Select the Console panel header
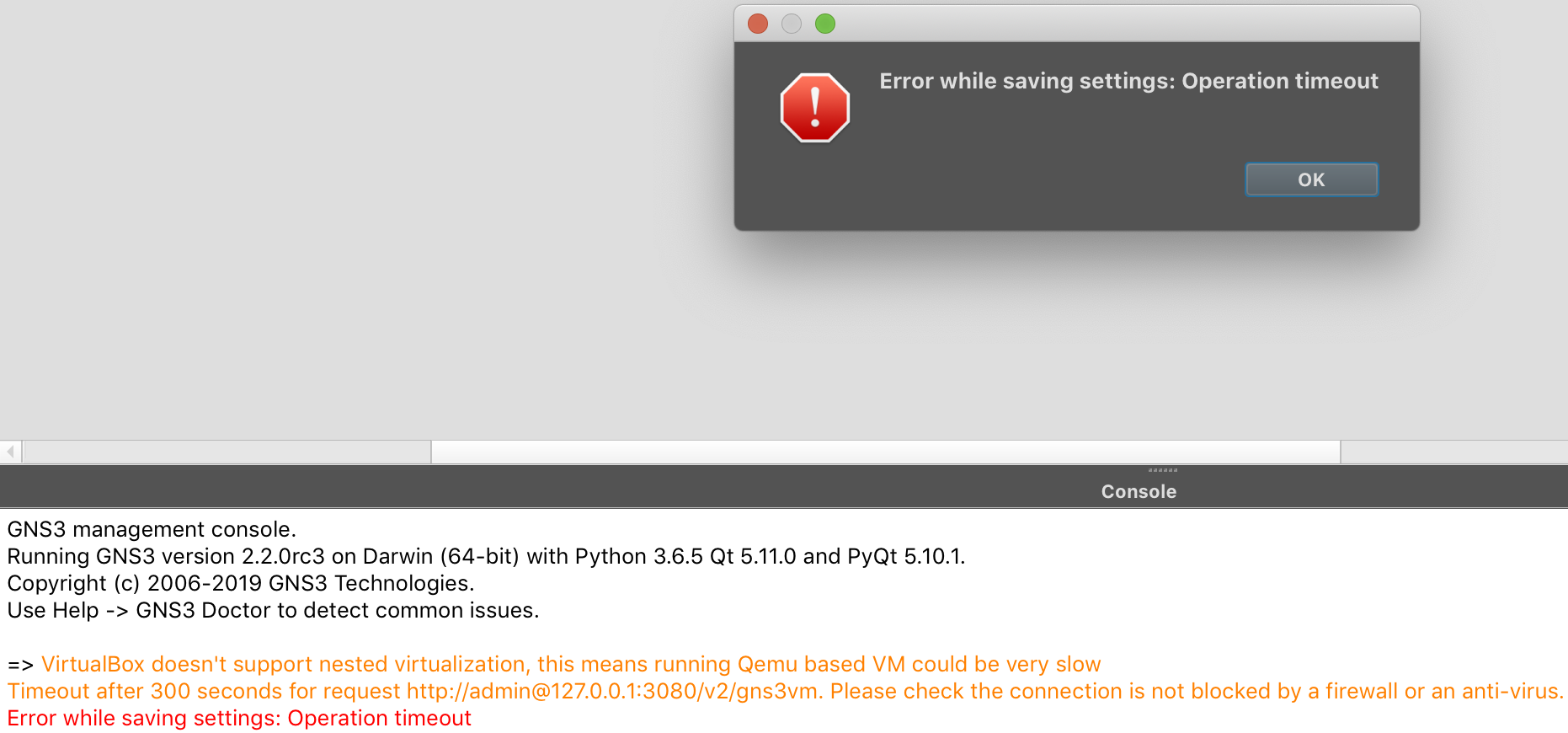This screenshot has width=1568, height=733. click(1139, 491)
